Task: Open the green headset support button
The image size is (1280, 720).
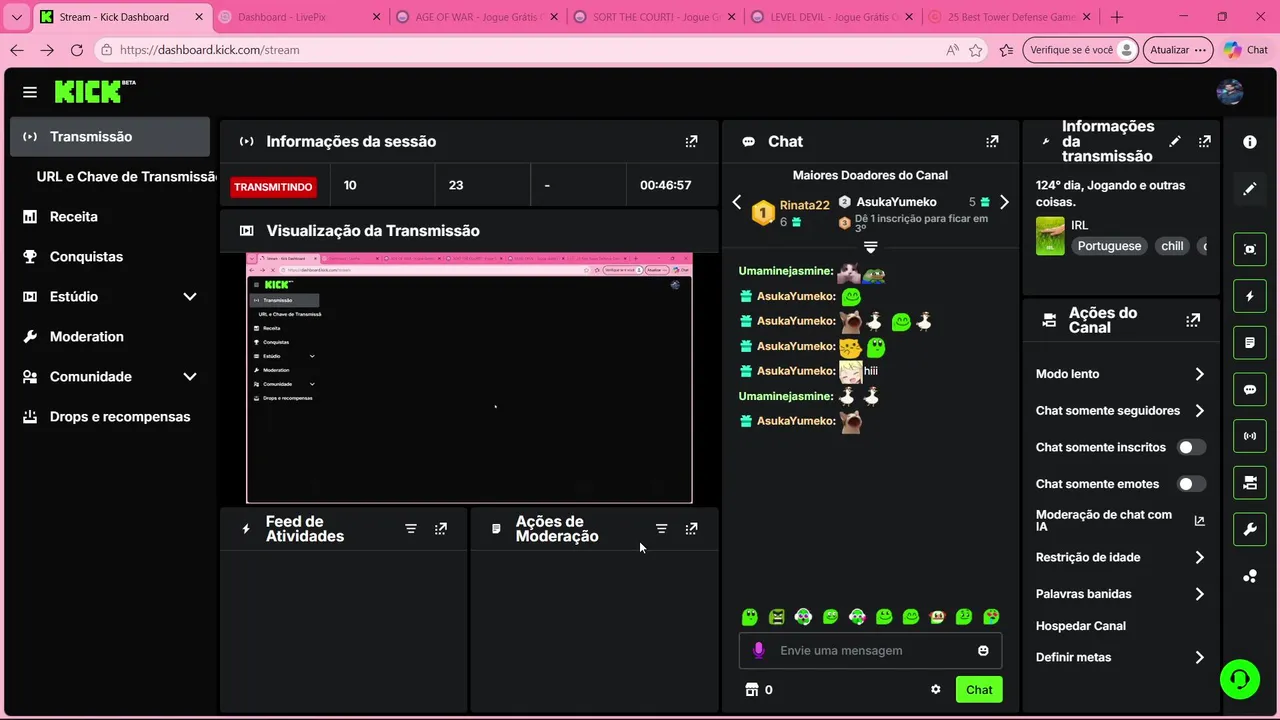Action: coord(1240,679)
